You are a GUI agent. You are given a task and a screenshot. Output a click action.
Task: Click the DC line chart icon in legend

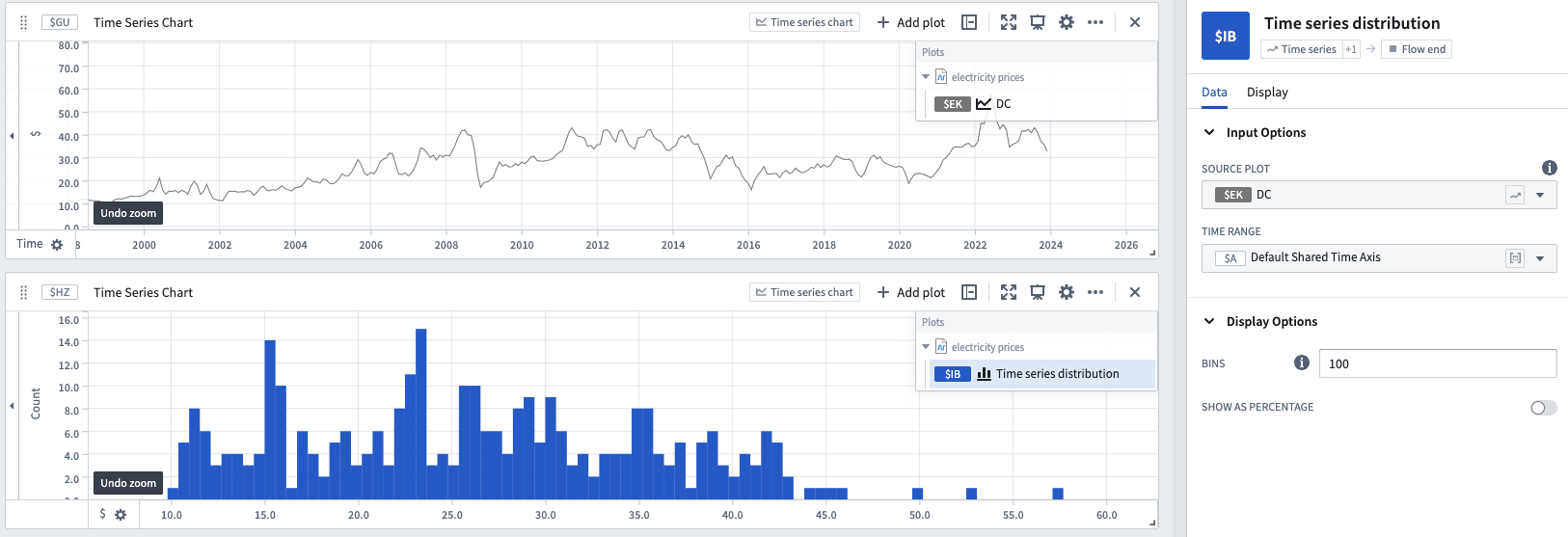[984, 104]
